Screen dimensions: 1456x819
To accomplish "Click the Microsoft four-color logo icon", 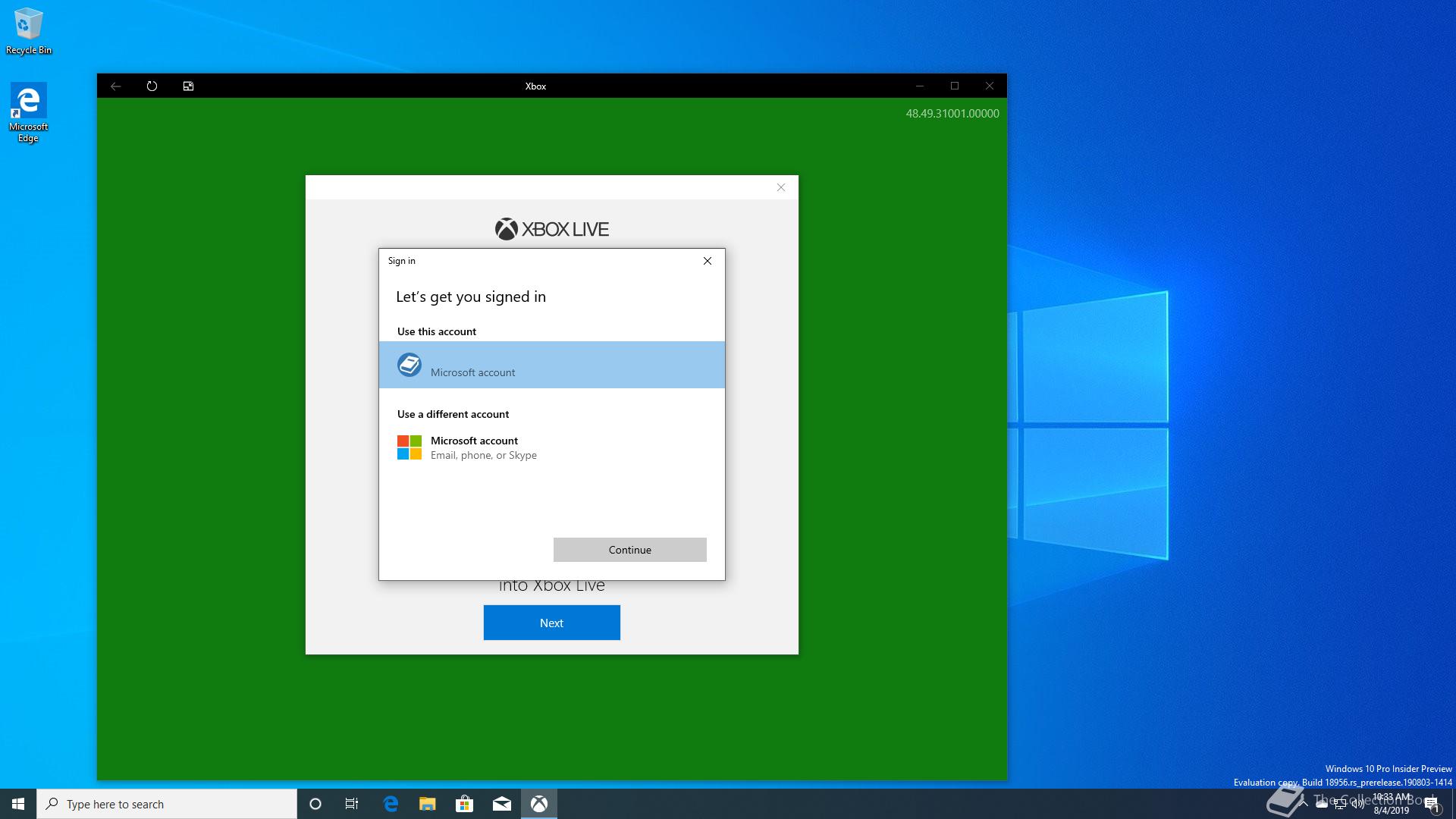I will click(x=409, y=447).
